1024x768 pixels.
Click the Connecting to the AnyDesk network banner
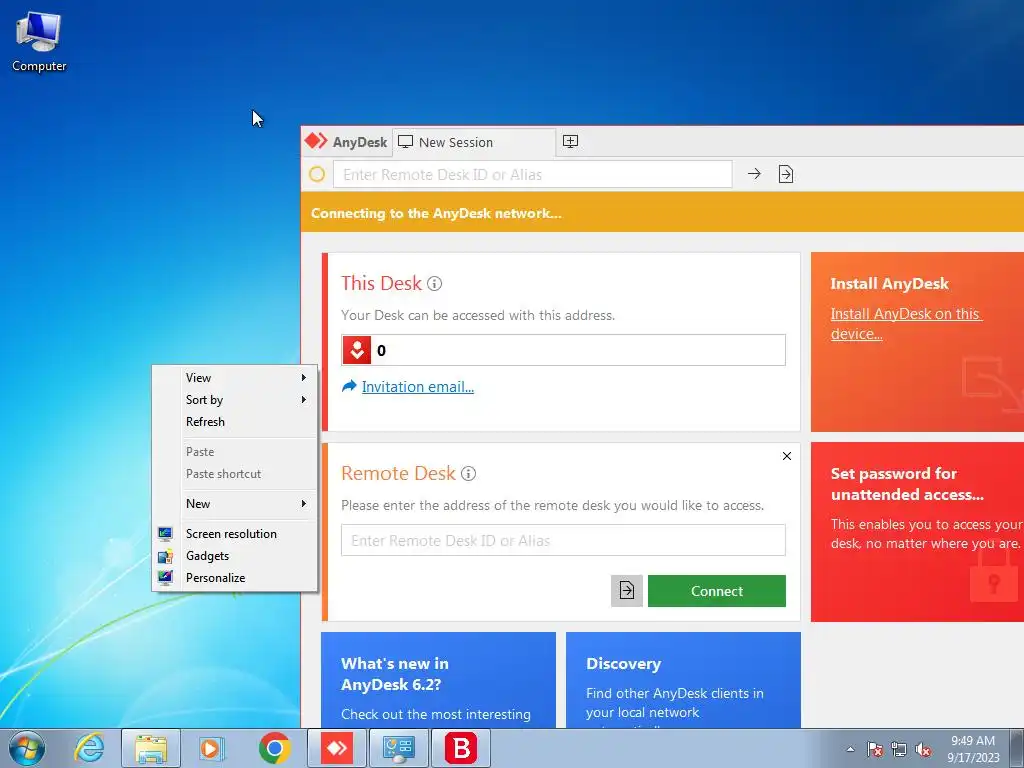[x=662, y=212]
